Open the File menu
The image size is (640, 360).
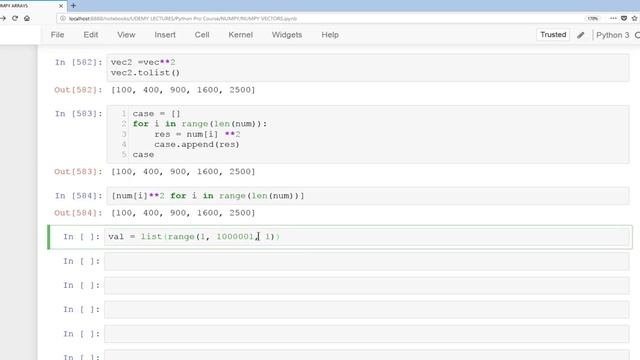click(x=57, y=35)
